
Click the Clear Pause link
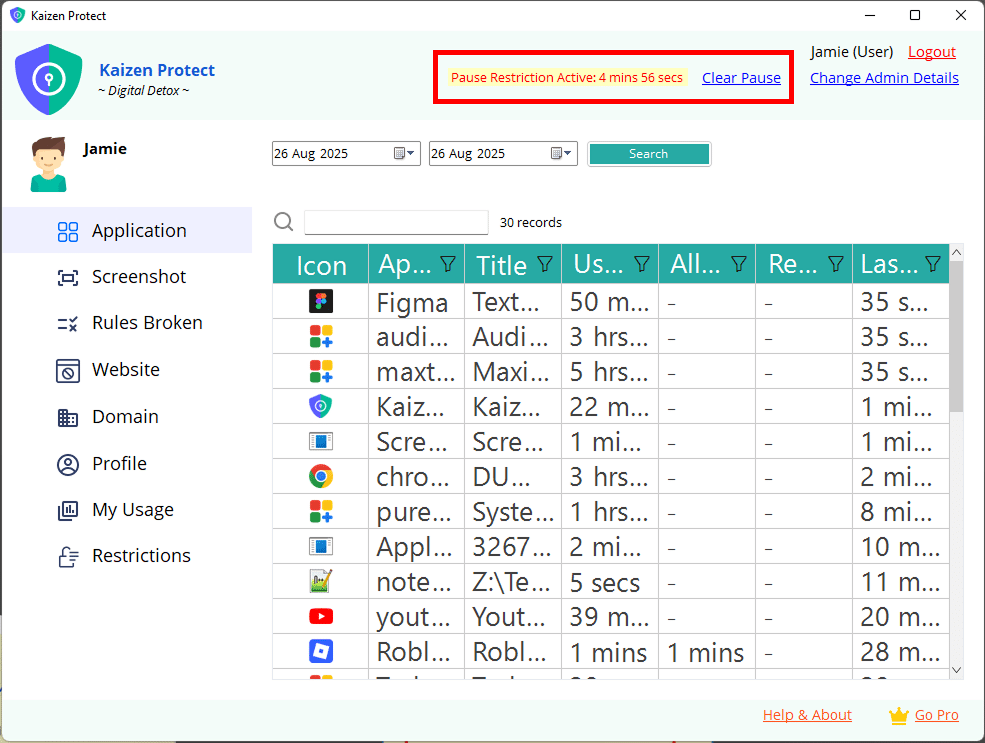(x=741, y=78)
